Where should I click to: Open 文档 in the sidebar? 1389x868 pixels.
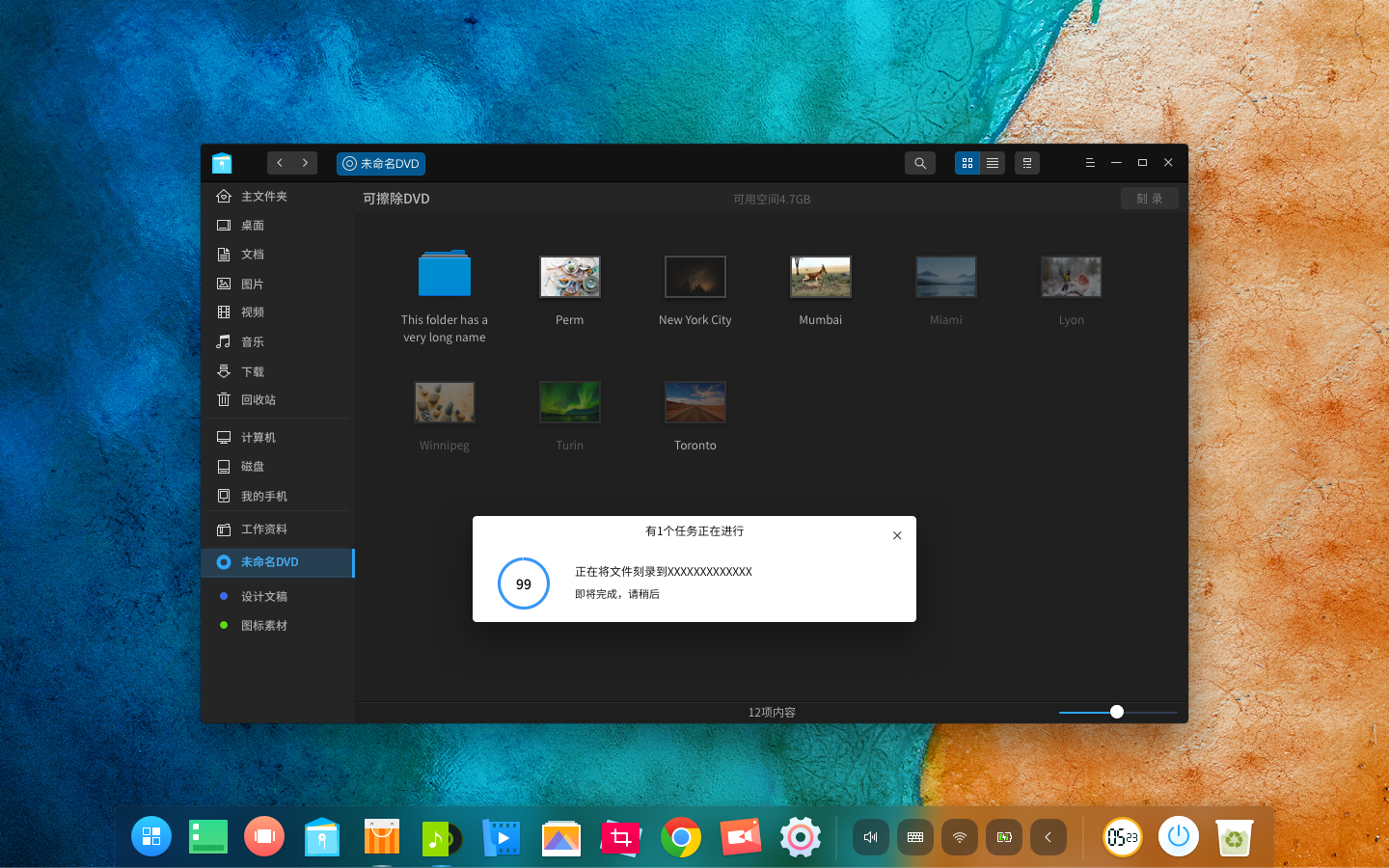click(x=278, y=255)
